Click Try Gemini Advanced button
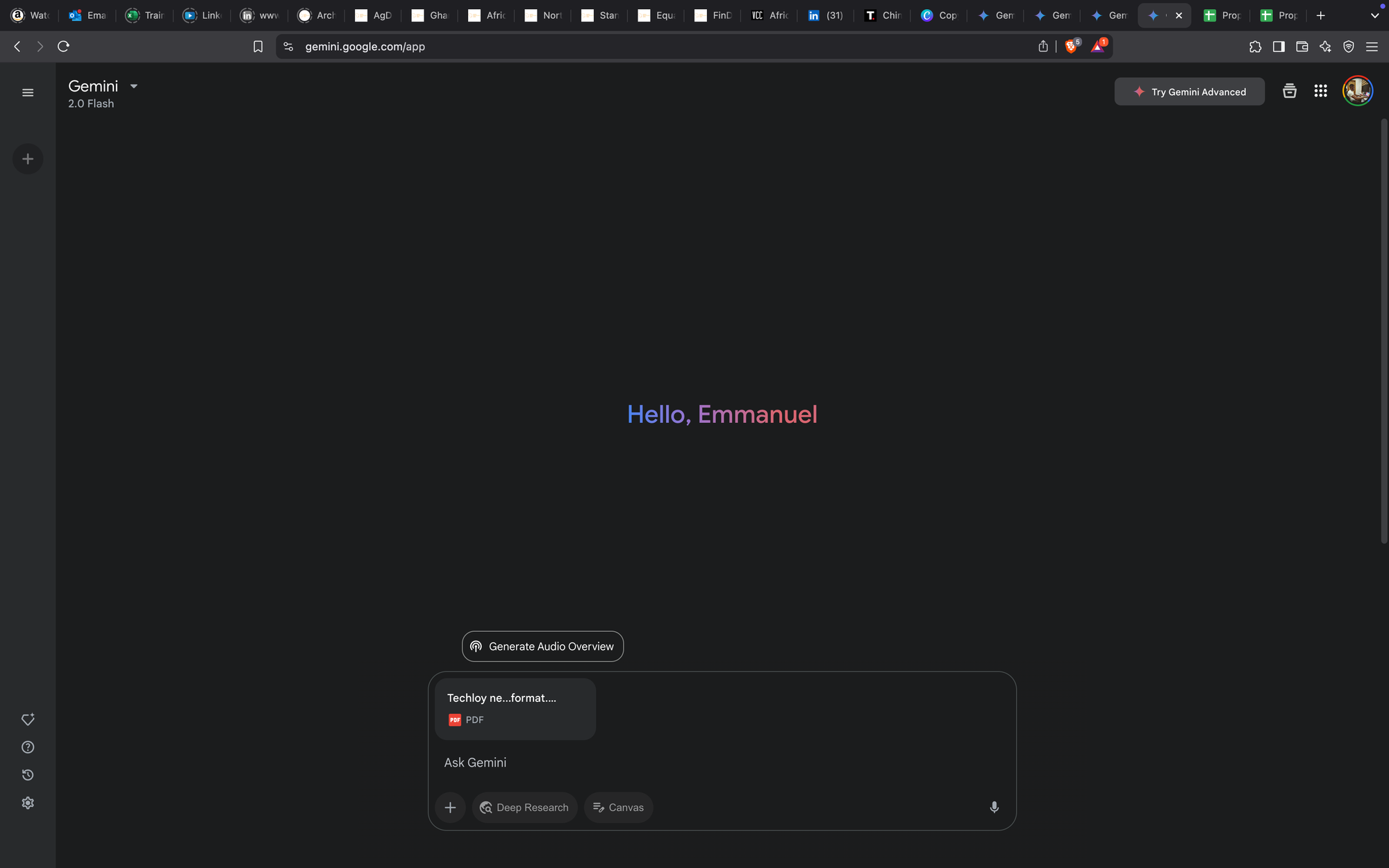Screen dimensions: 1389x868 click(x=1189, y=92)
